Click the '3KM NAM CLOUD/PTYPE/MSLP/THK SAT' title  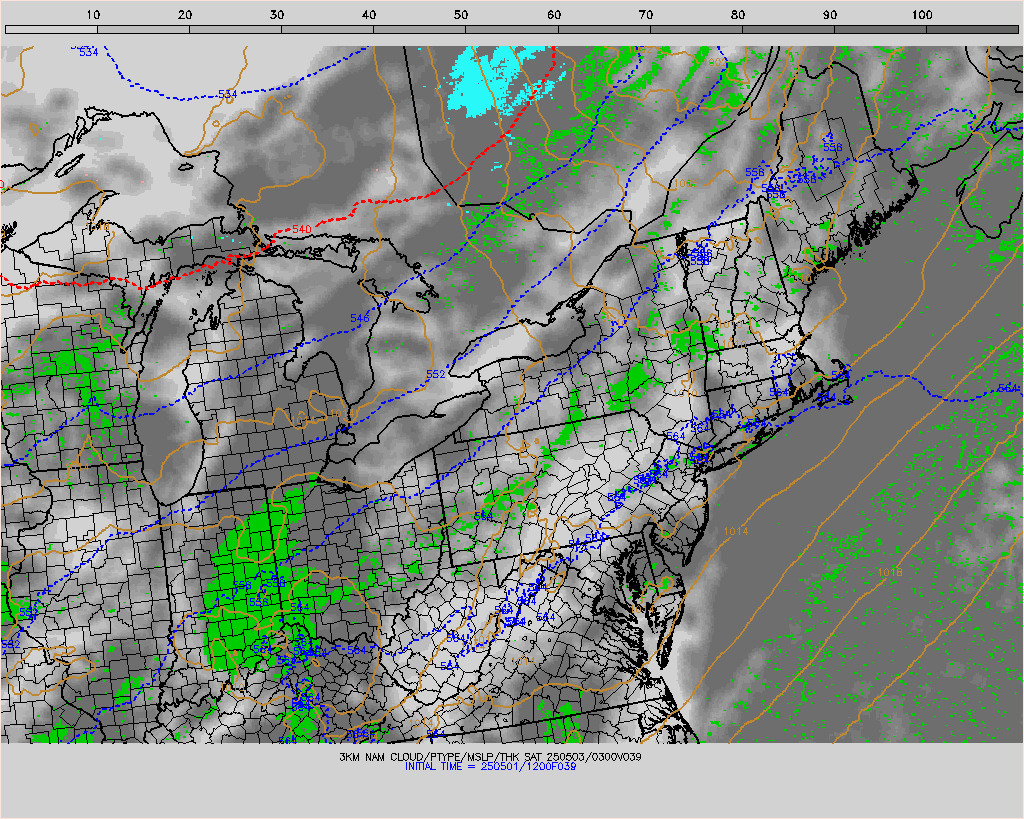pyautogui.click(x=441, y=757)
